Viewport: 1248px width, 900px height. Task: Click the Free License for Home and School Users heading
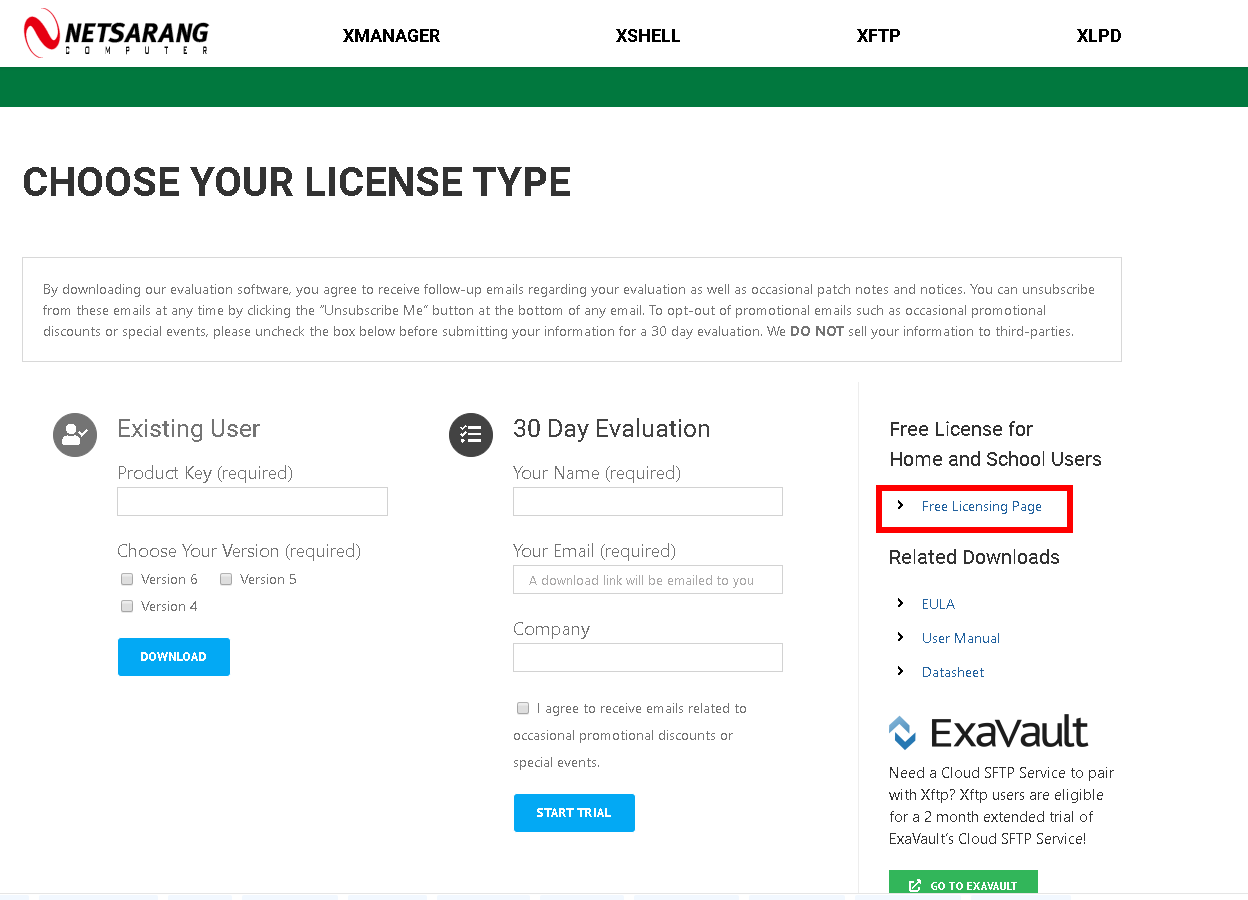pos(995,444)
